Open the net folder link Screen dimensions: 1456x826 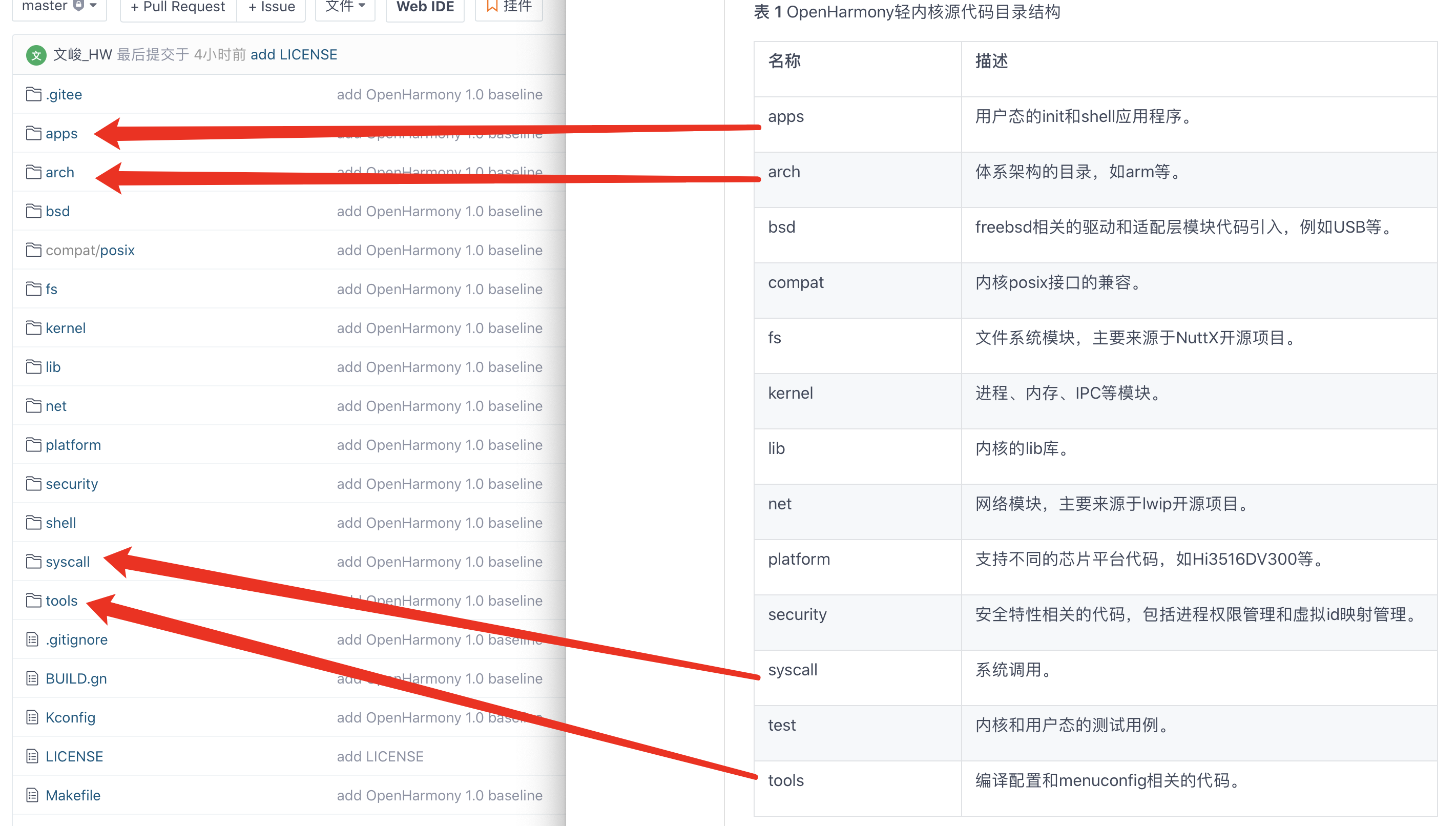(x=56, y=406)
